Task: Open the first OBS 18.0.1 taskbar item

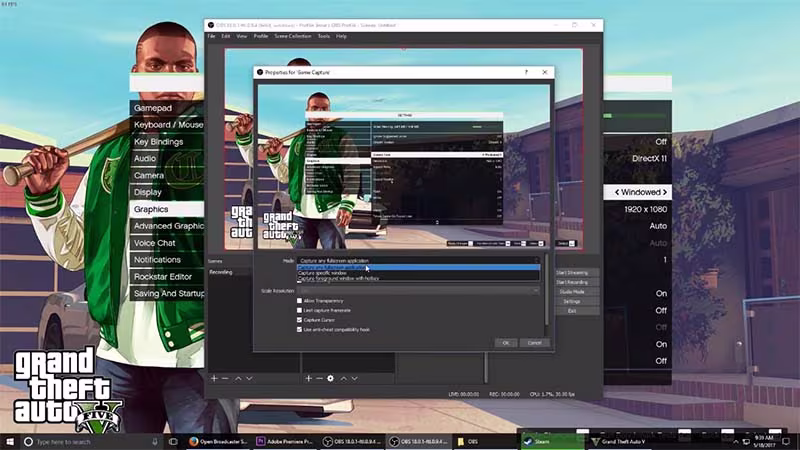Action: click(x=352, y=441)
